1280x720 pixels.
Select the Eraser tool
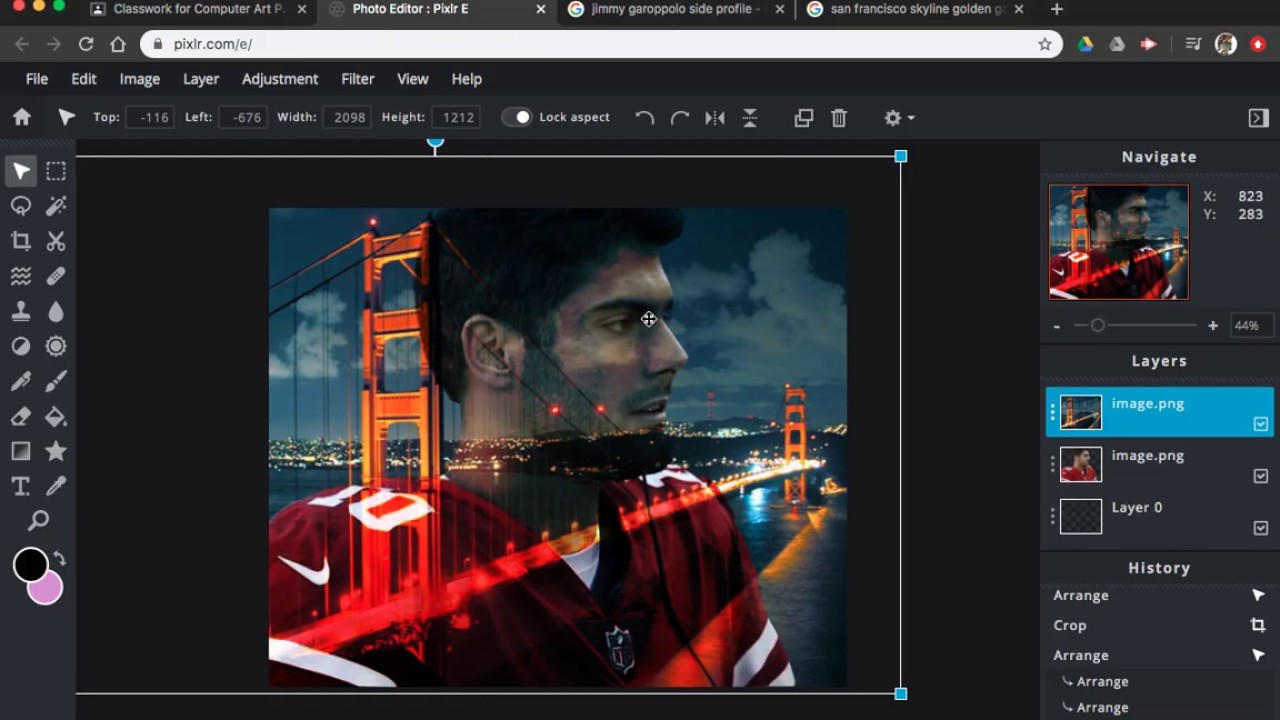click(21, 416)
